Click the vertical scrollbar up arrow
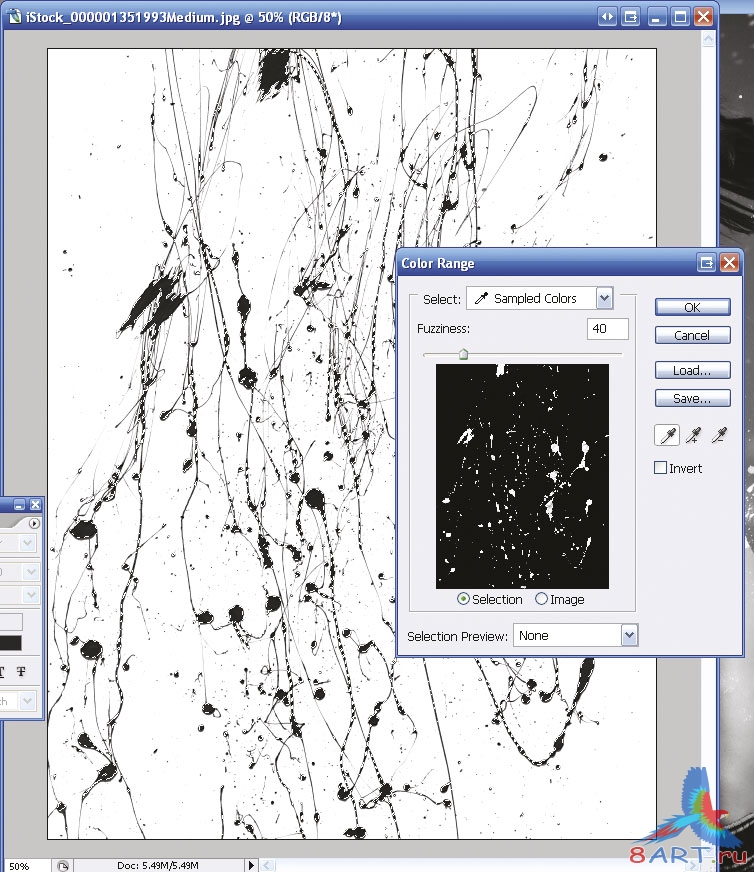Image resolution: width=754 pixels, height=872 pixels. point(708,39)
